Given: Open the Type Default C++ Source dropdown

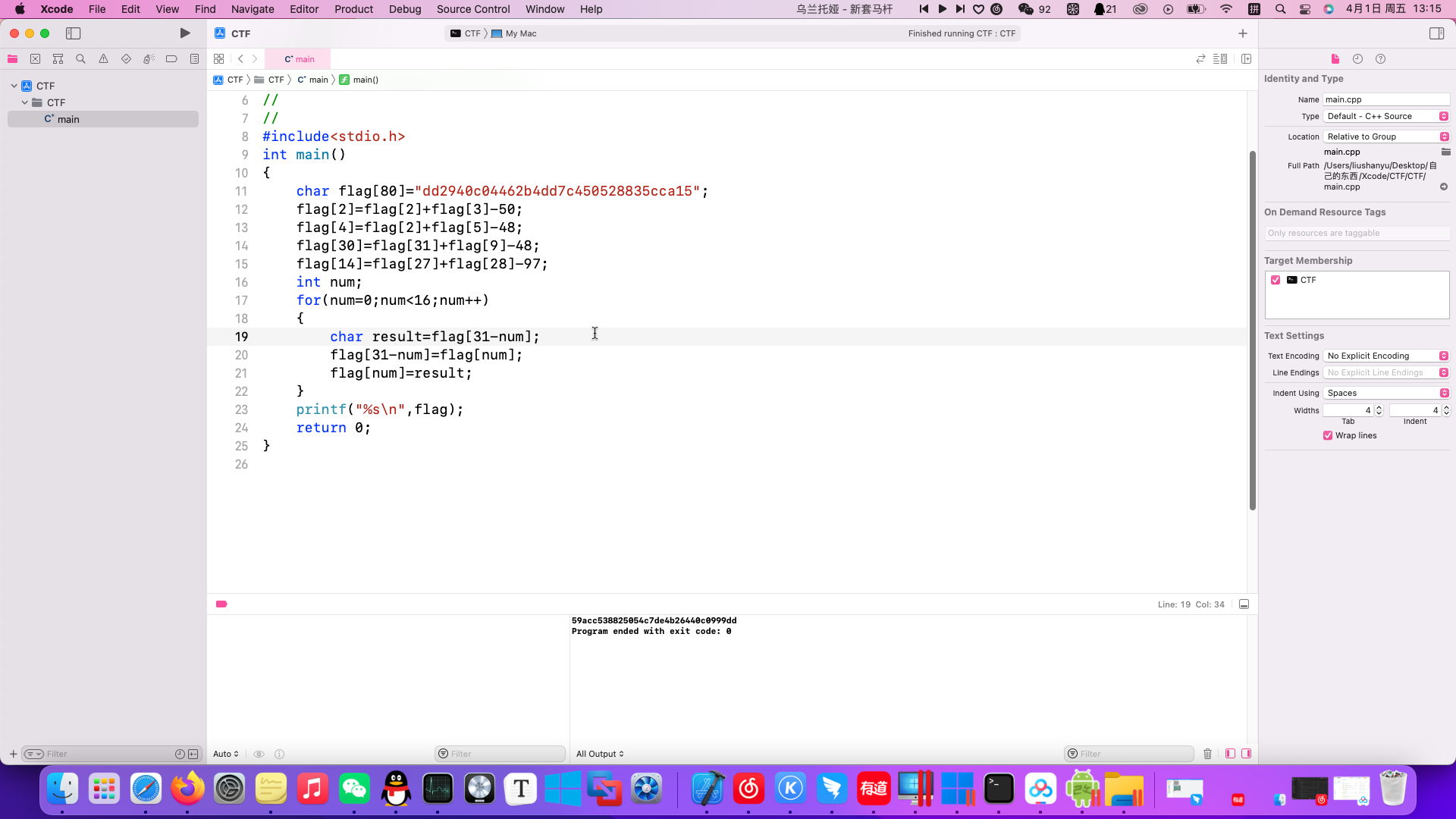Looking at the screenshot, I should coord(1386,116).
